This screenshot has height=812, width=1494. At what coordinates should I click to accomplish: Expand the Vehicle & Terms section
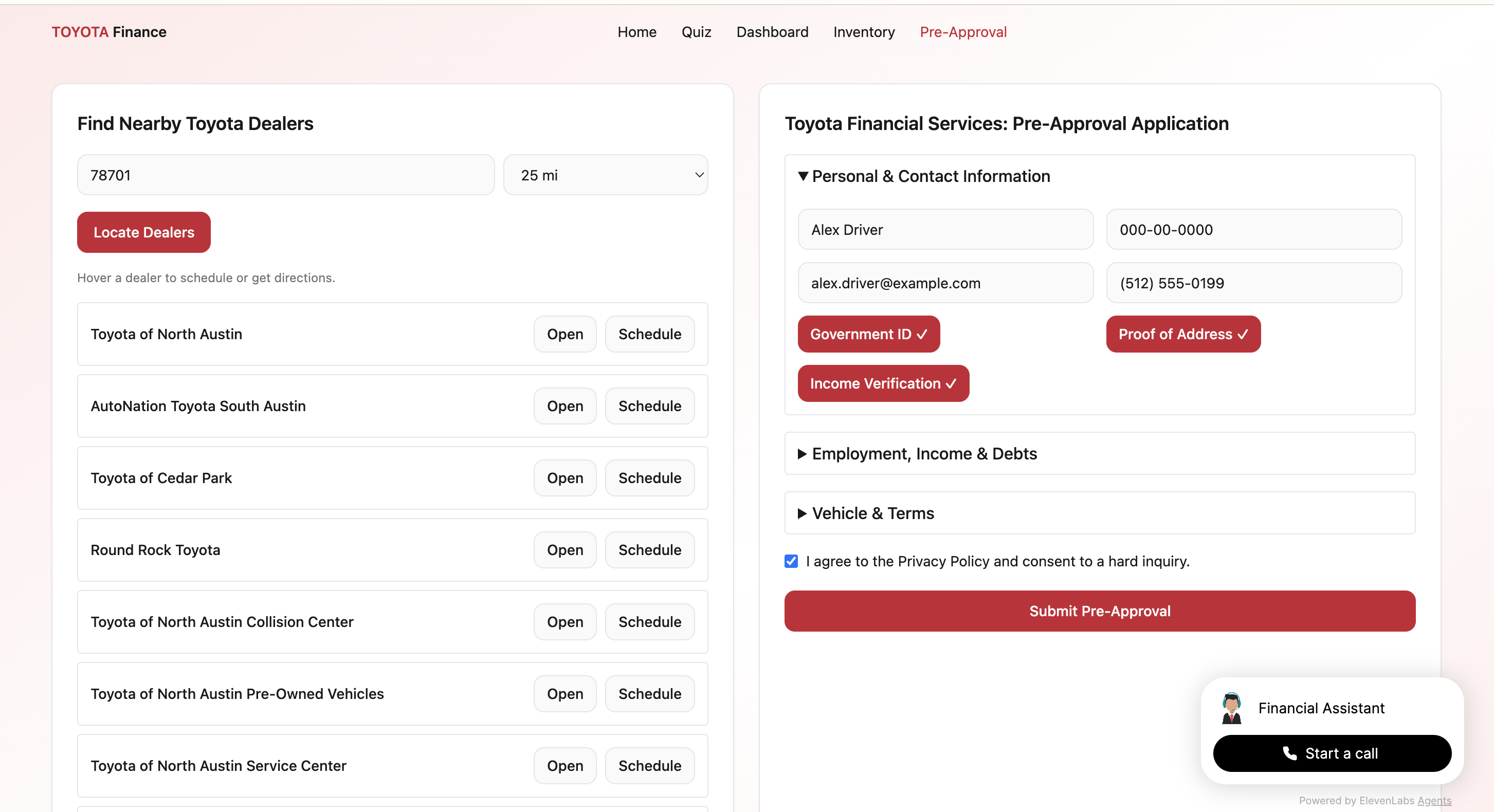click(872, 513)
